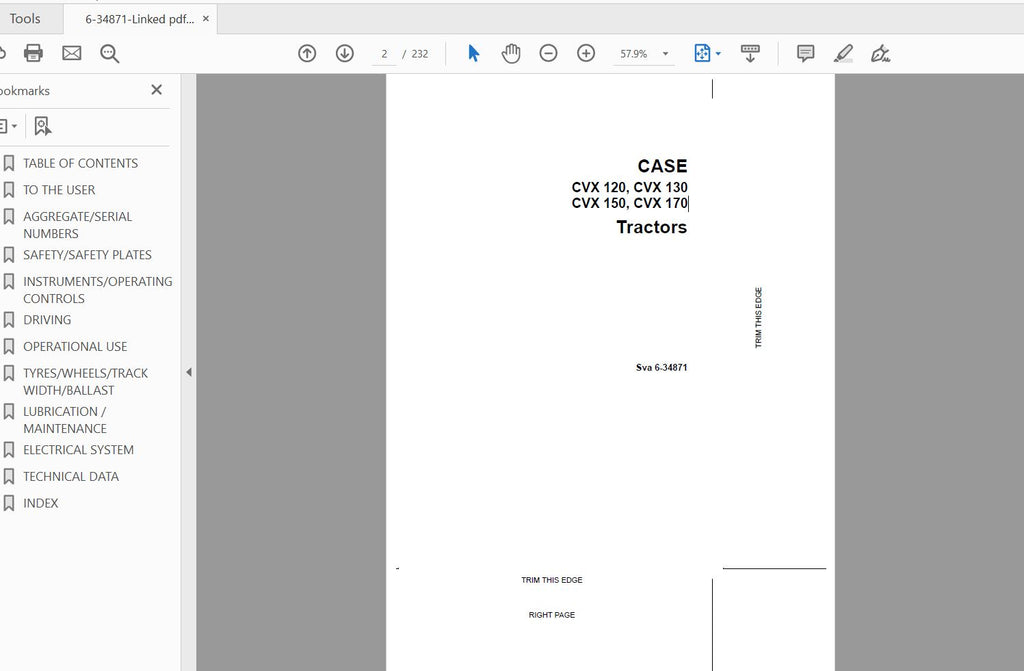
Task: Collapse the navigation pane with the arrow
Action: click(x=189, y=372)
